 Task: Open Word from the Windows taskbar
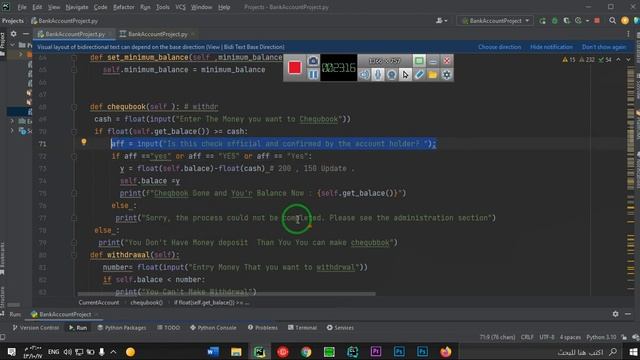[x=213, y=352]
